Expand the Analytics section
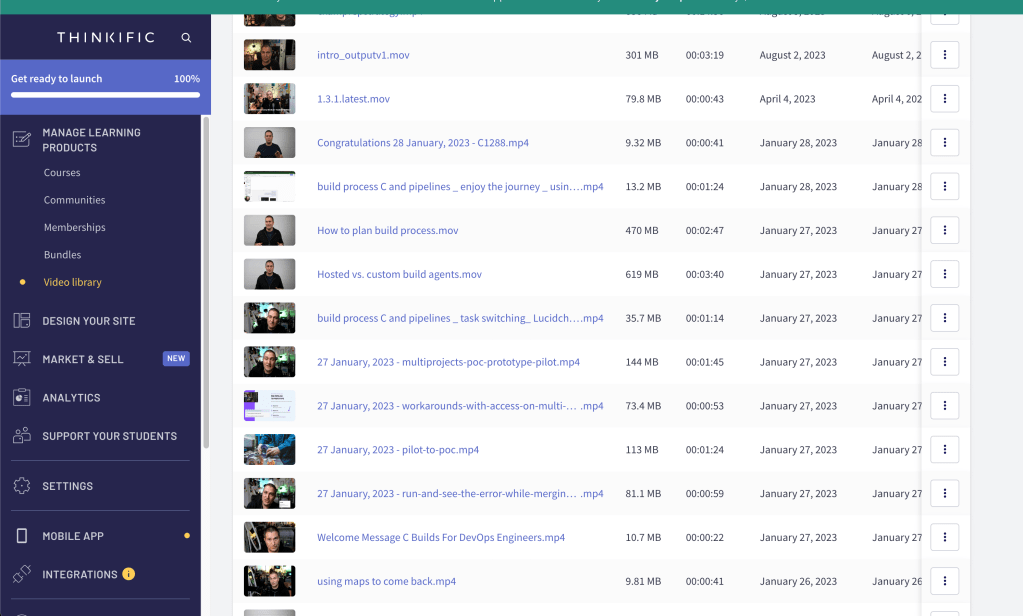Screen dimensions: 1023x616 pyautogui.click(x=71, y=397)
